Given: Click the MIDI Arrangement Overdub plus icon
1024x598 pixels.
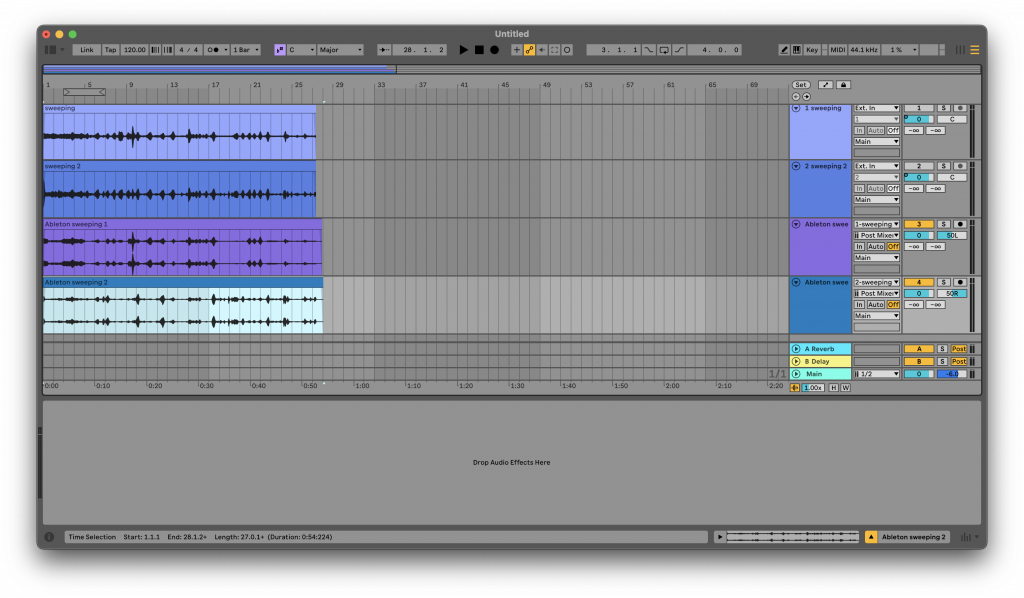Looking at the screenshot, I should pos(516,50).
